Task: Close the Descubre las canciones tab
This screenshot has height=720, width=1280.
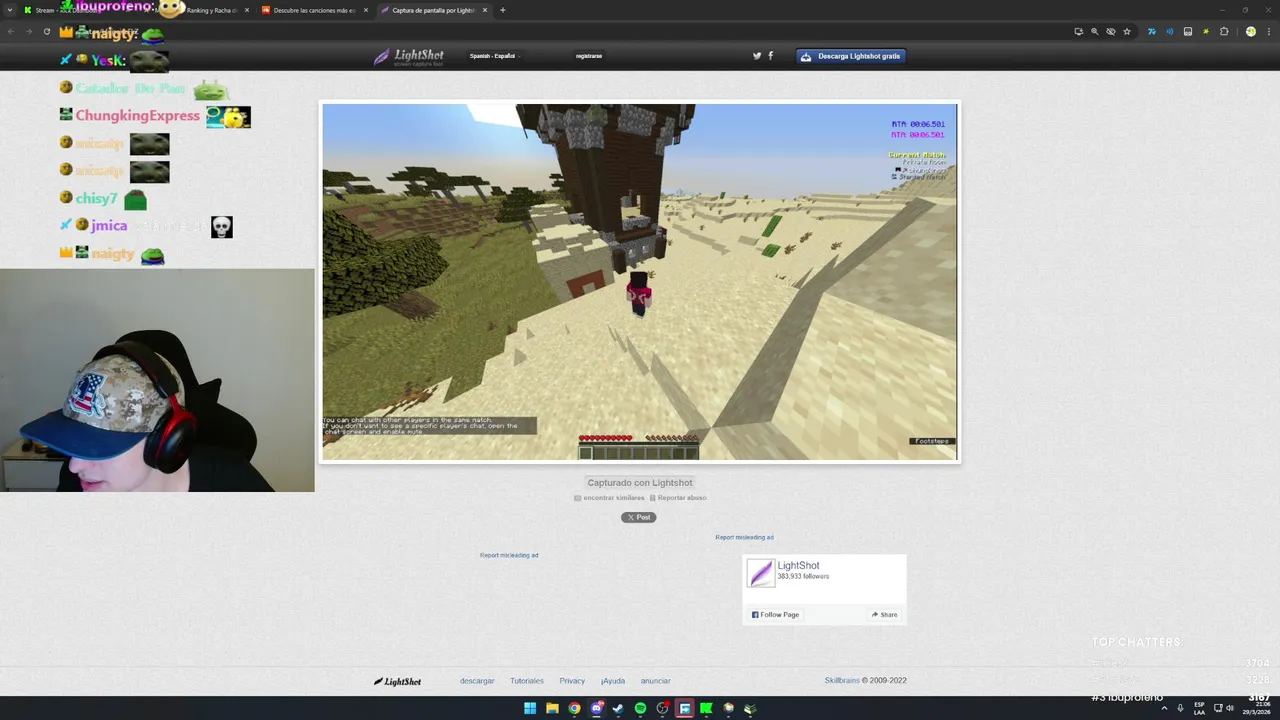Action: [x=365, y=10]
